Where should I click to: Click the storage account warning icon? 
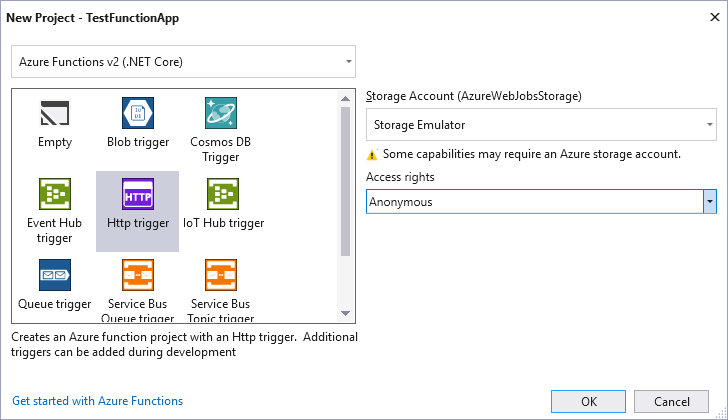(373, 155)
